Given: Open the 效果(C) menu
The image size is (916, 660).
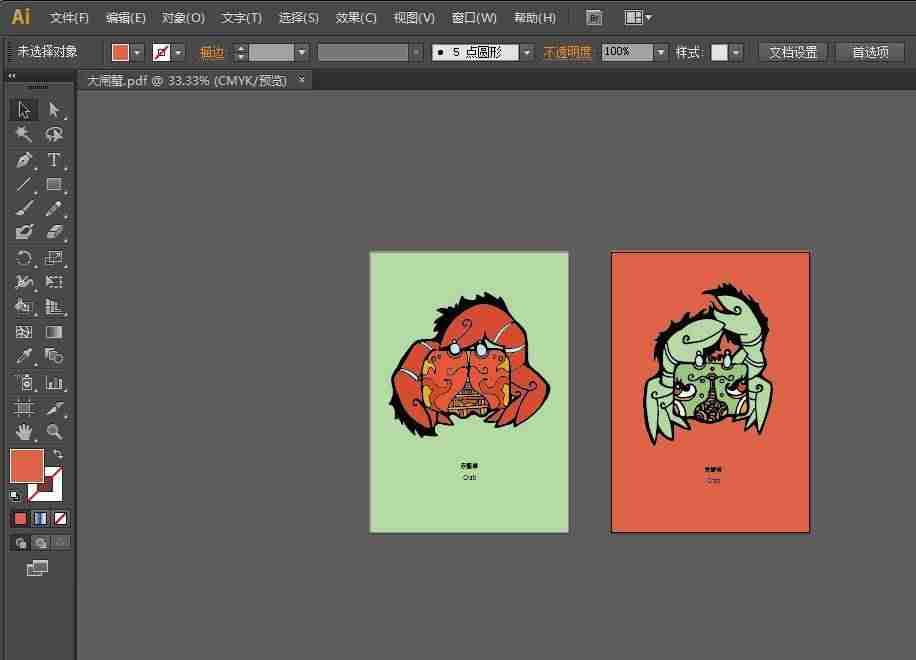Looking at the screenshot, I should 356,18.
